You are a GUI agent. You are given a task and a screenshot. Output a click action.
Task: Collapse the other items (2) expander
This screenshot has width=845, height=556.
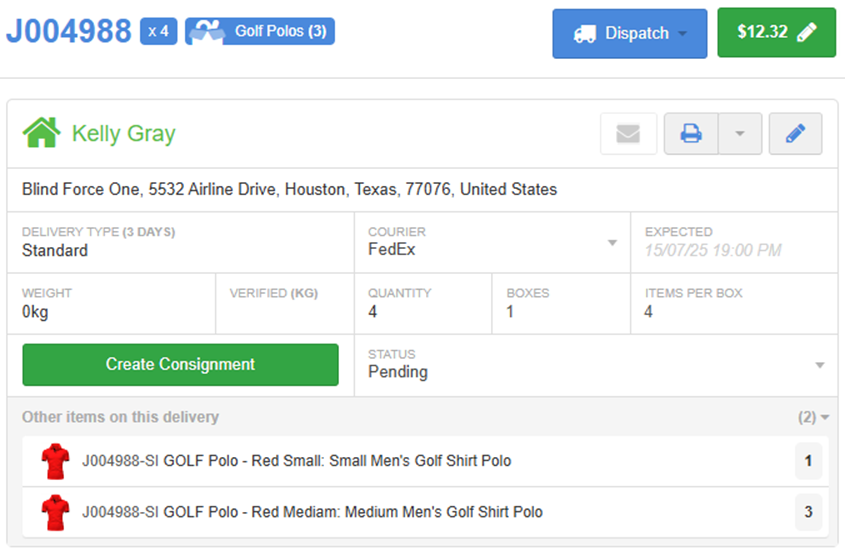click(x=814, y=417)
